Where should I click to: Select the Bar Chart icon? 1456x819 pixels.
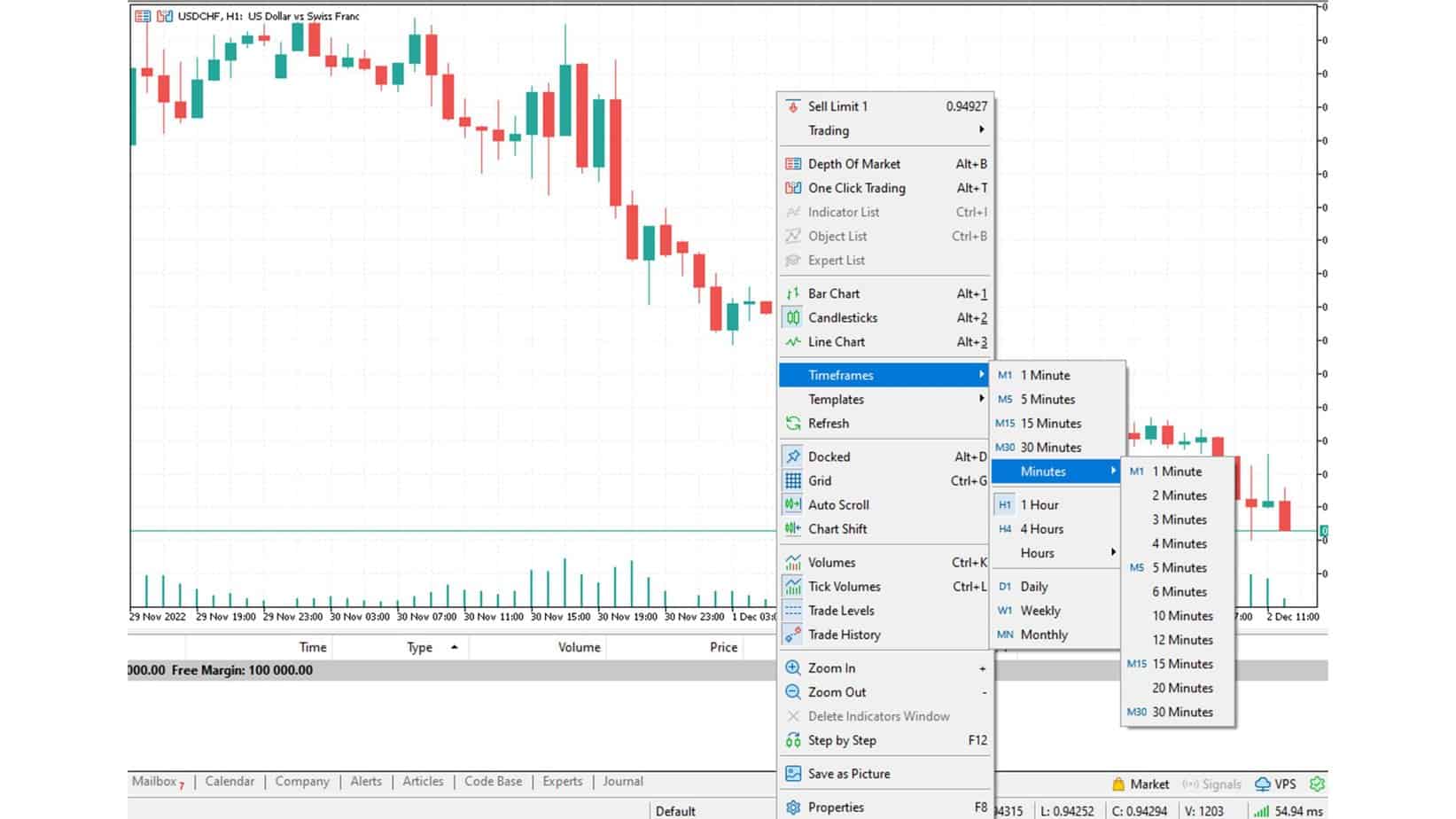click(793, 293)
